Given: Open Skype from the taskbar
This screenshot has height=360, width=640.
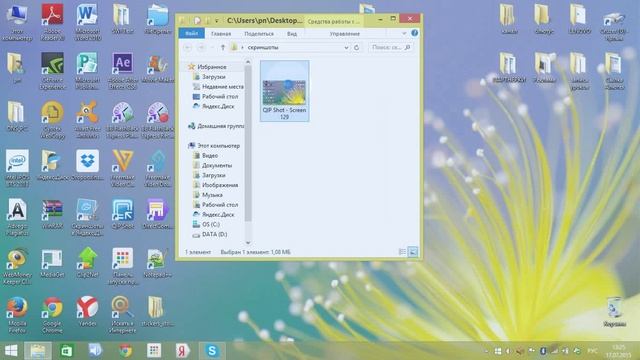Looking at the screenshot, I should pyautogui.click(x=212, y=351).
